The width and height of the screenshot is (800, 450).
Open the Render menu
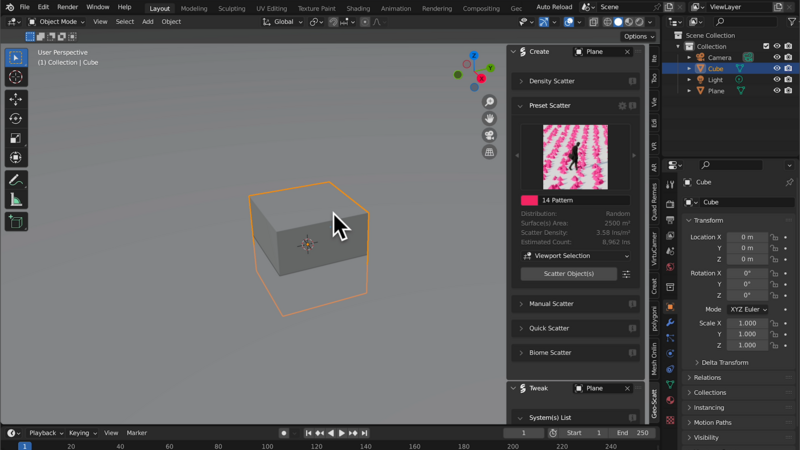[x=67, y=7]
